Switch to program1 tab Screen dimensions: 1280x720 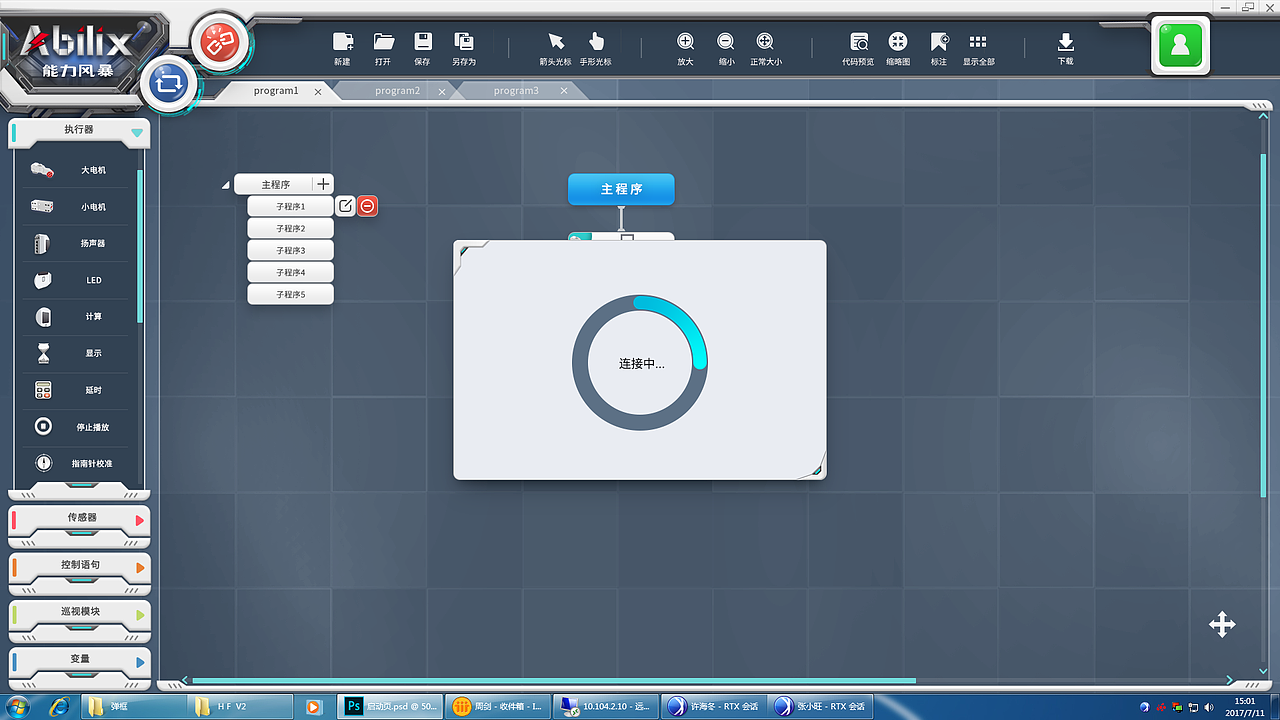[276, 90]
